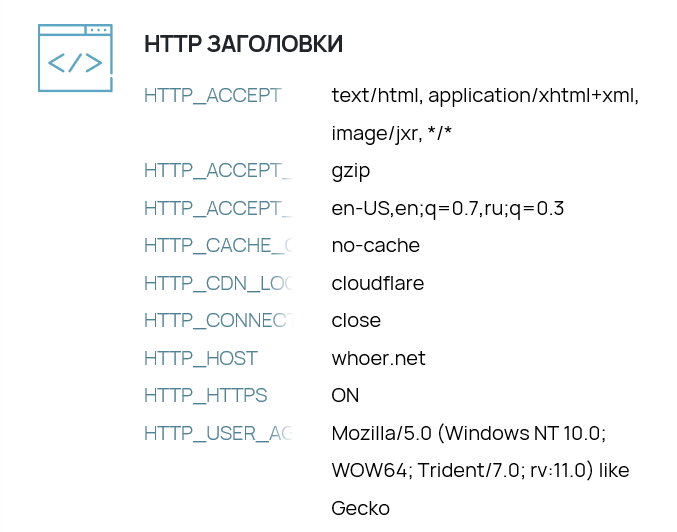
Task: Click the HTTP_ACCEPT label beside text/html
Action: (x=213, y=96)
